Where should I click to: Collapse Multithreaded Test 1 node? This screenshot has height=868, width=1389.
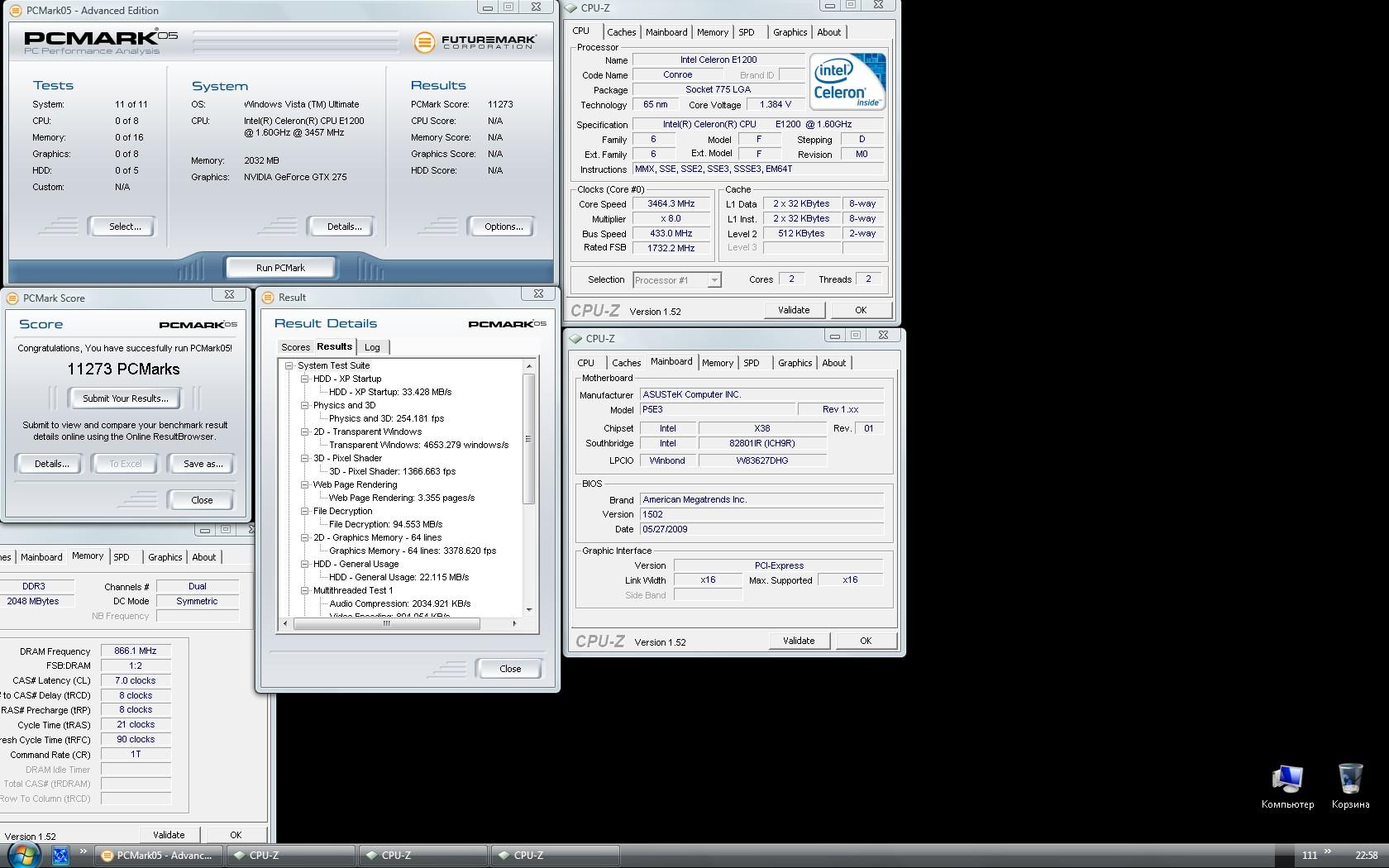tap(304, 590)
